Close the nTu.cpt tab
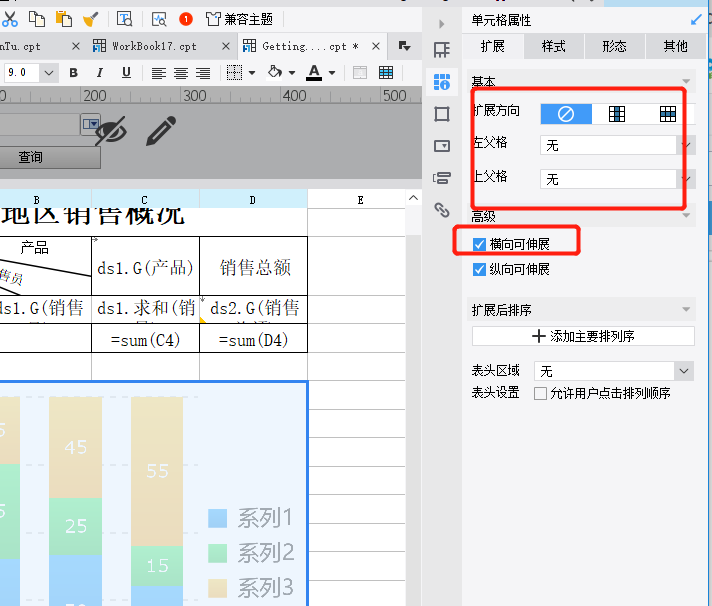The width and height of the screenshot is (712, 606). (76, 46)
